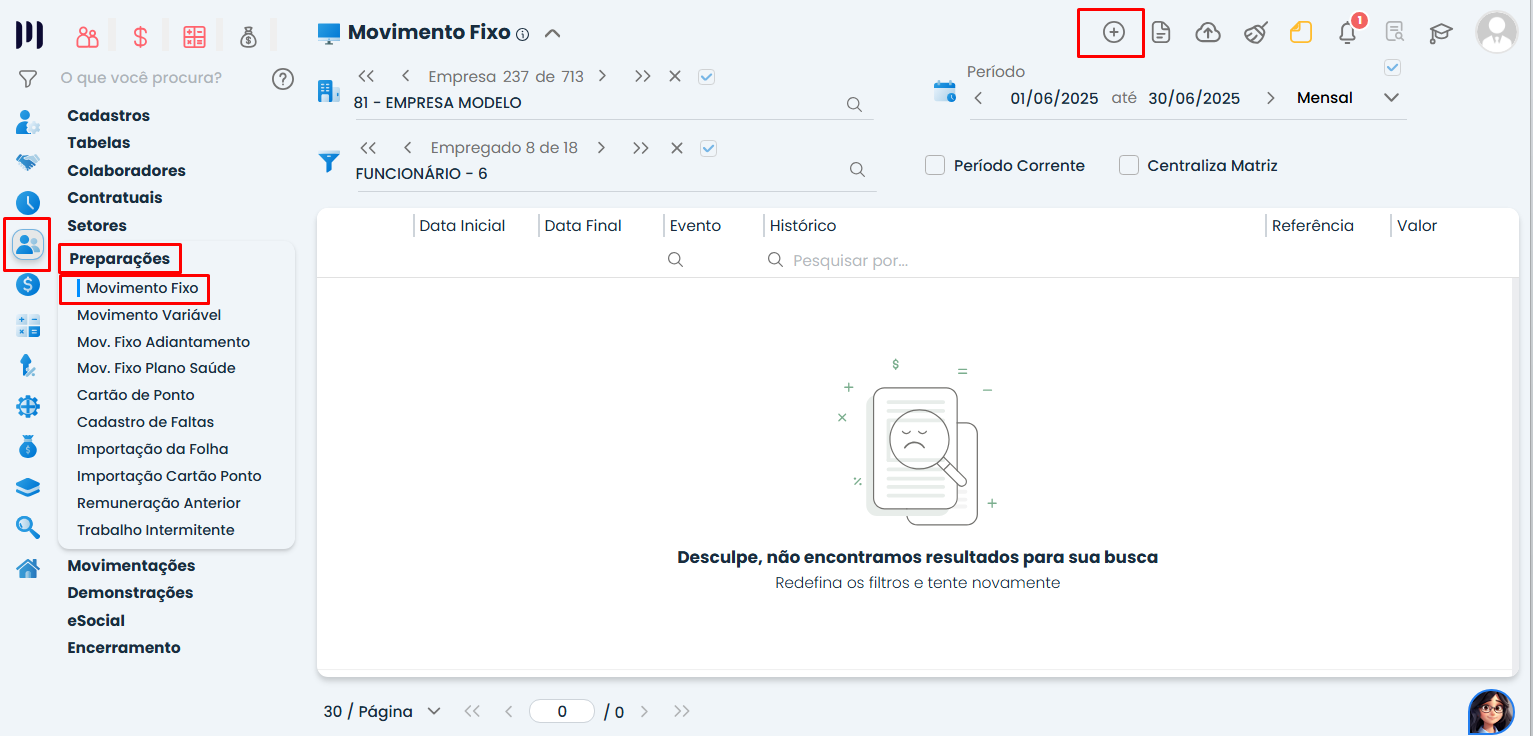The width and height of the screenshot is (1533, 736).
Task: Open the eSocial section
Action: coord(96,621)
